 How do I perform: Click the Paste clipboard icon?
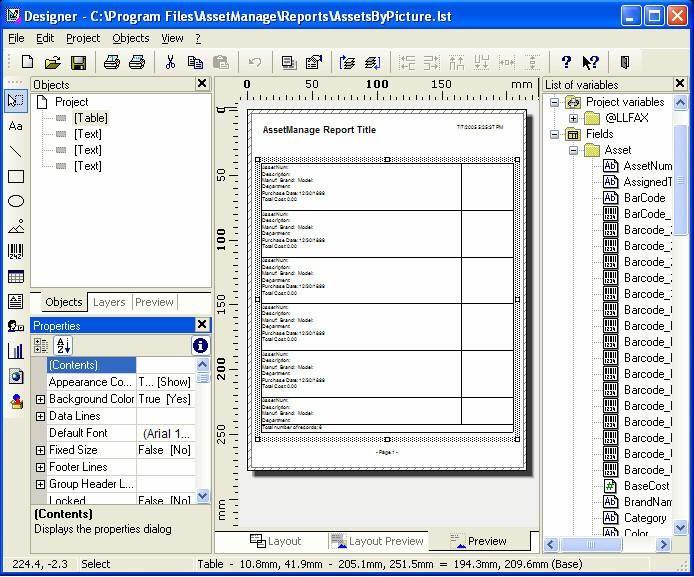[221, 62]
